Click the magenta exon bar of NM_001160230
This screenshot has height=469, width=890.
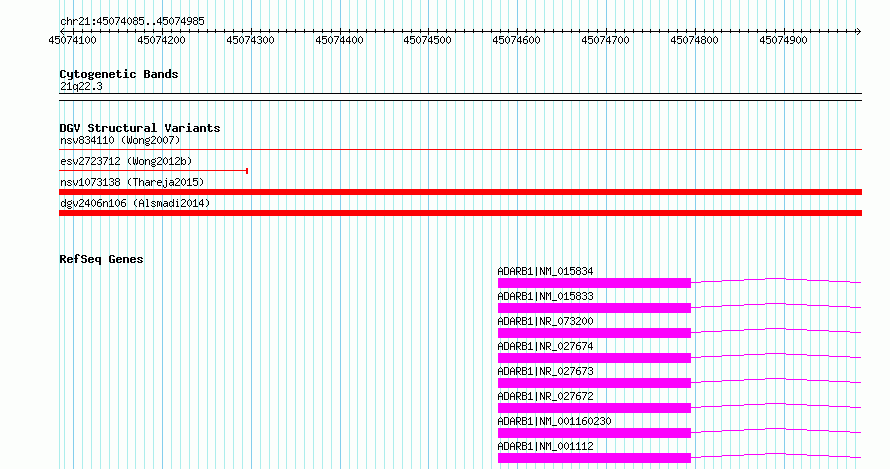click(594, 433)
